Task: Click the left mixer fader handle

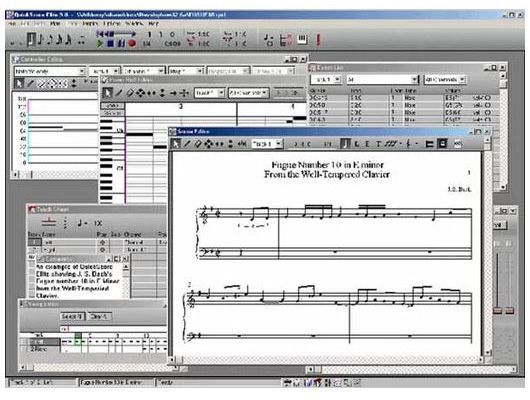Action: [498, 310]
